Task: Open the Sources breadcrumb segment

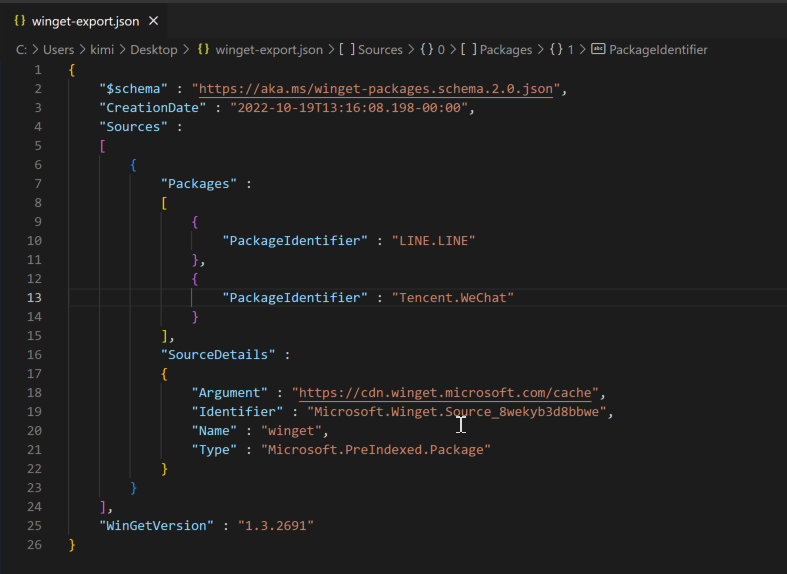Action: pyautogui.click(x=380, y=50)
